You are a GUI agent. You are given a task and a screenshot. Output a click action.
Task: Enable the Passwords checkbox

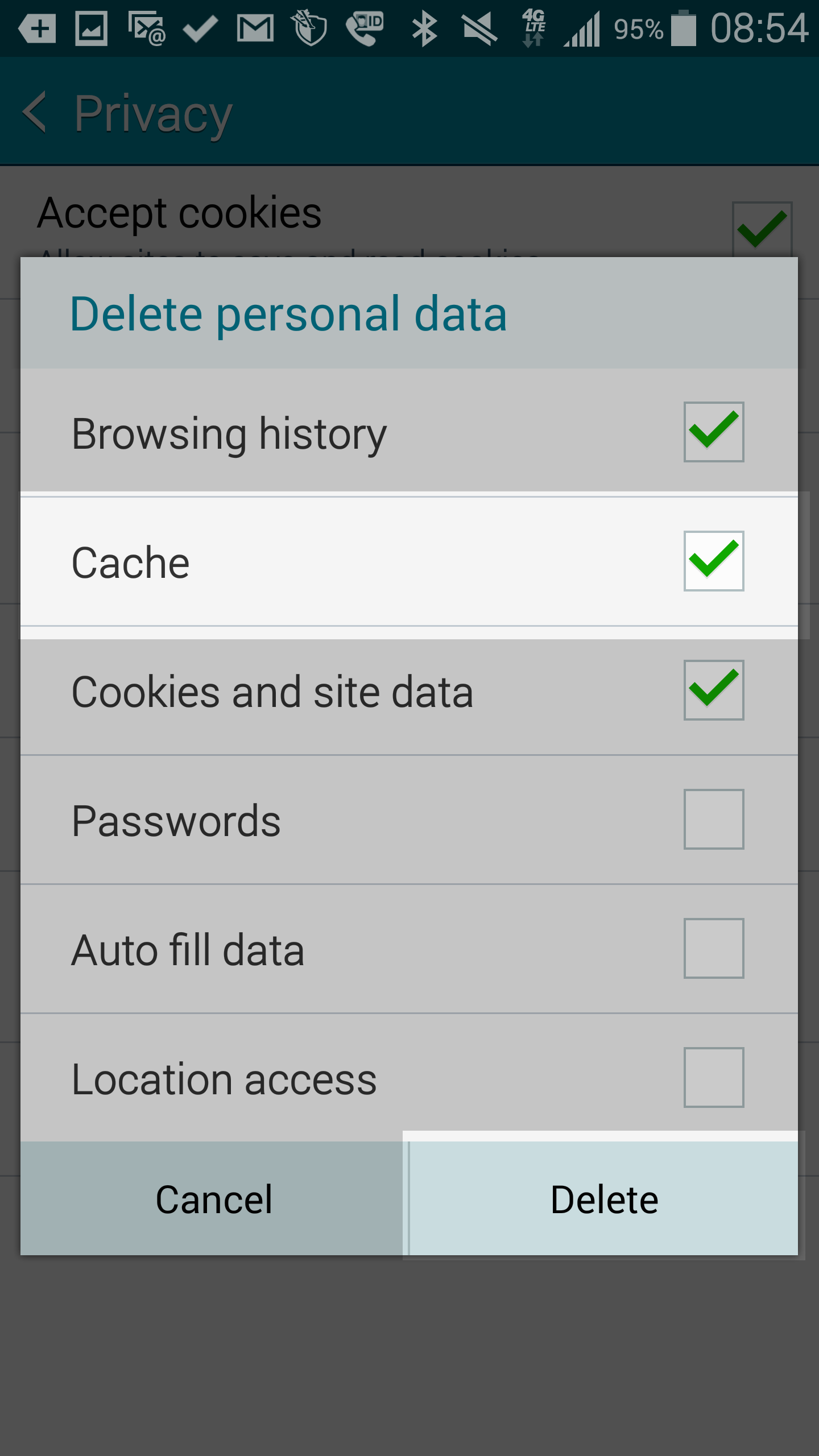pyautogui.click(x=713, y=820)
